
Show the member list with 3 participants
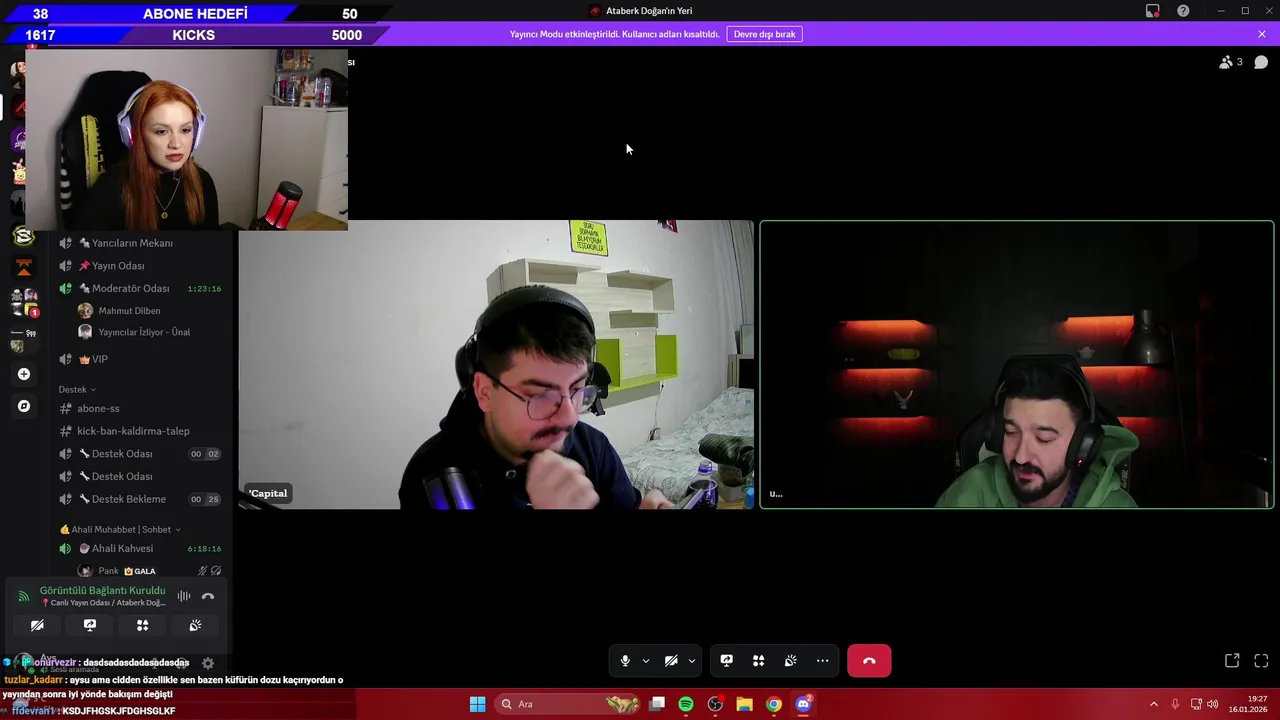[1230, 62]
